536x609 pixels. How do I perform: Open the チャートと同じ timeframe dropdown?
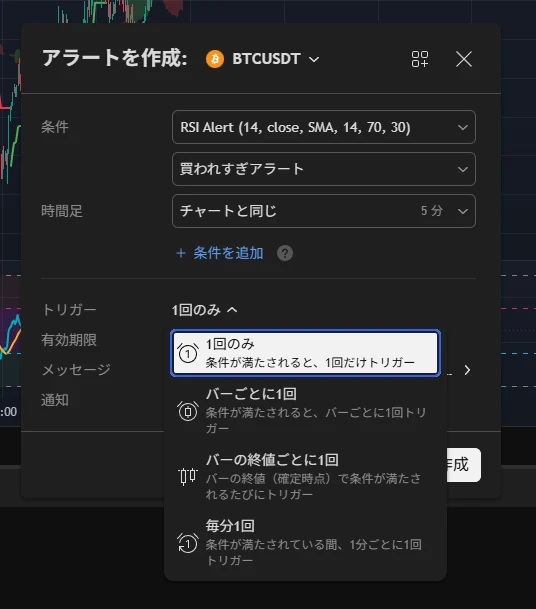(324, 211)
